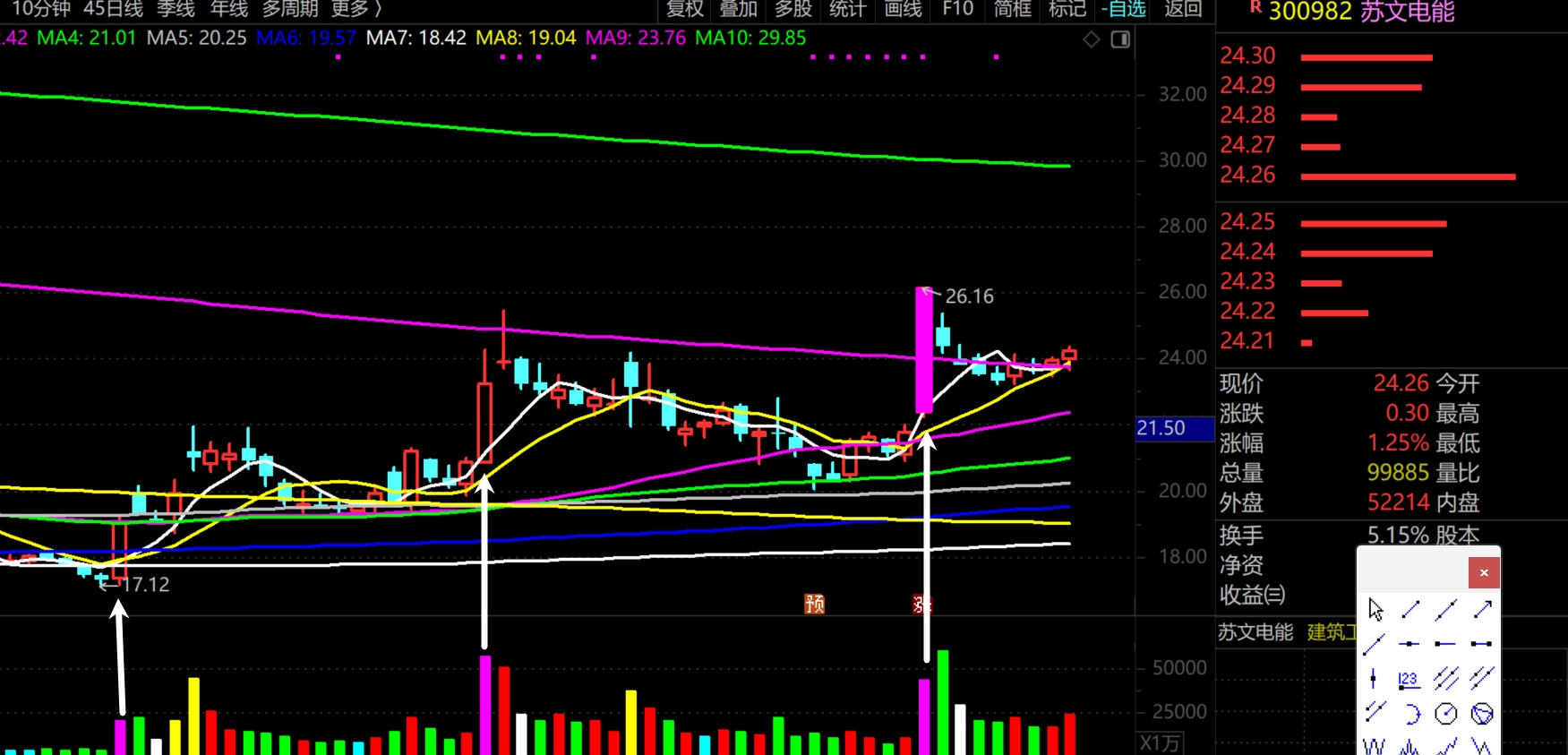Expand the 更多 period options
This screenshot has height=755, width=1568.
pyautogui.click(x=356, y=10)
